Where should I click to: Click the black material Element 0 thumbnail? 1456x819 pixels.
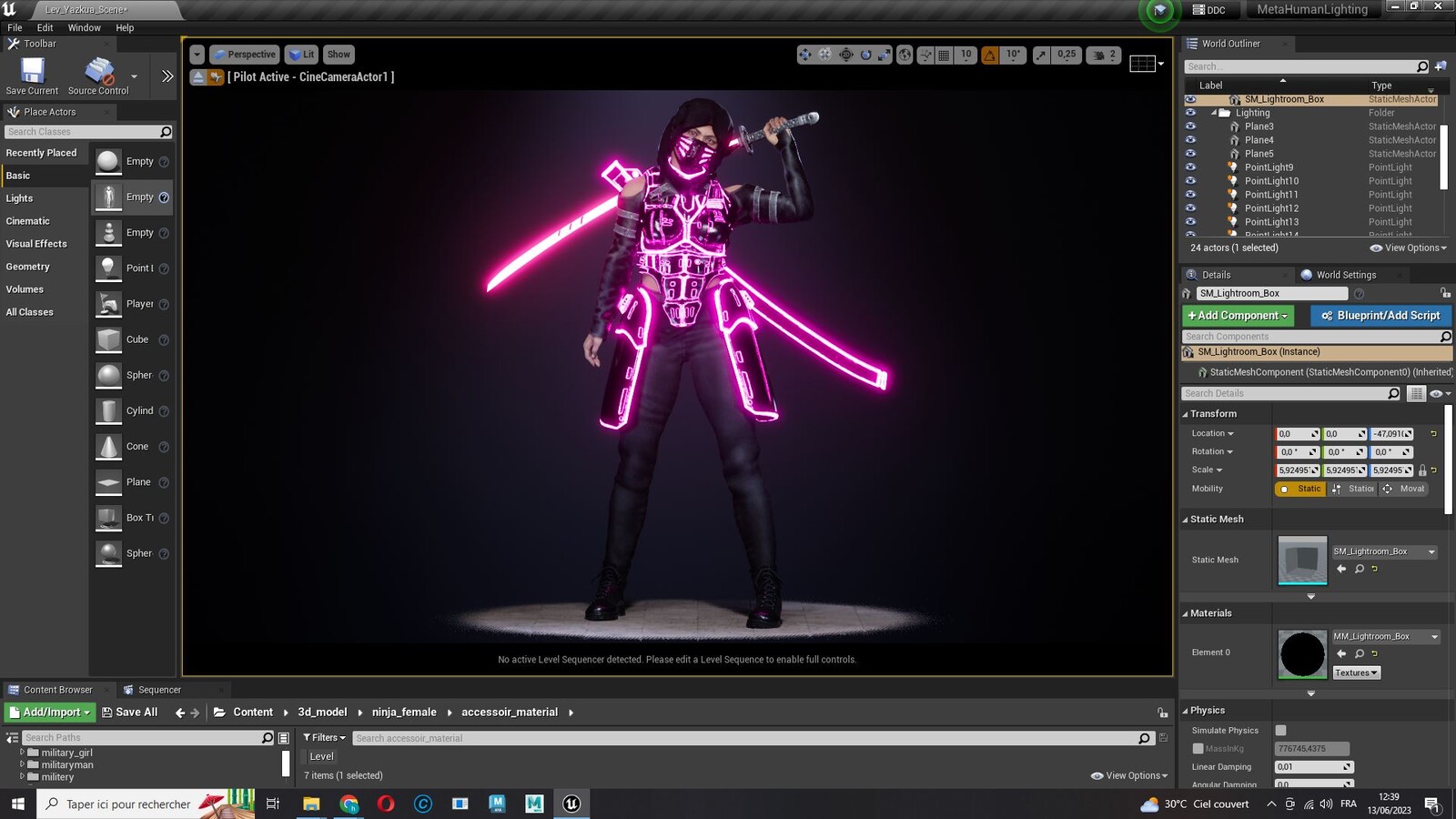tap(1302, 654)
